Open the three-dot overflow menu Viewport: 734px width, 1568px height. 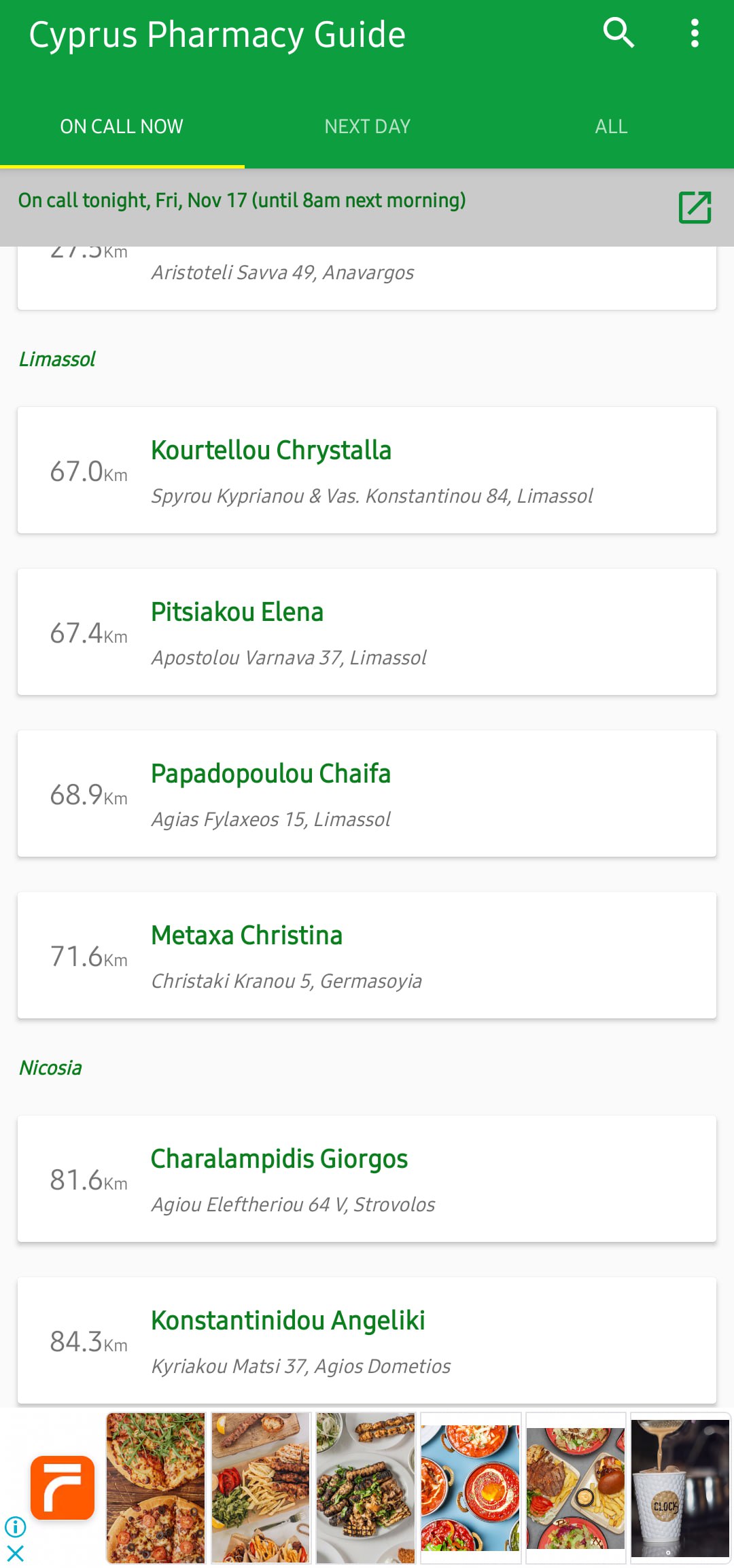point(694,33)
